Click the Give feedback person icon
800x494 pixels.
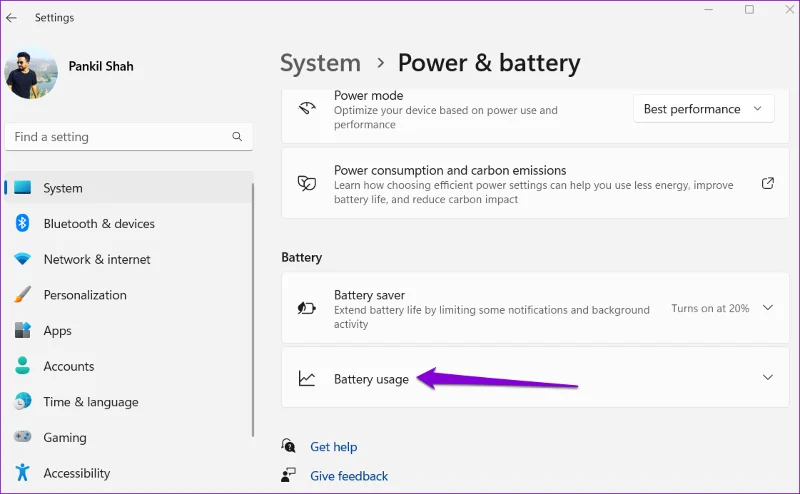(288, 475)
